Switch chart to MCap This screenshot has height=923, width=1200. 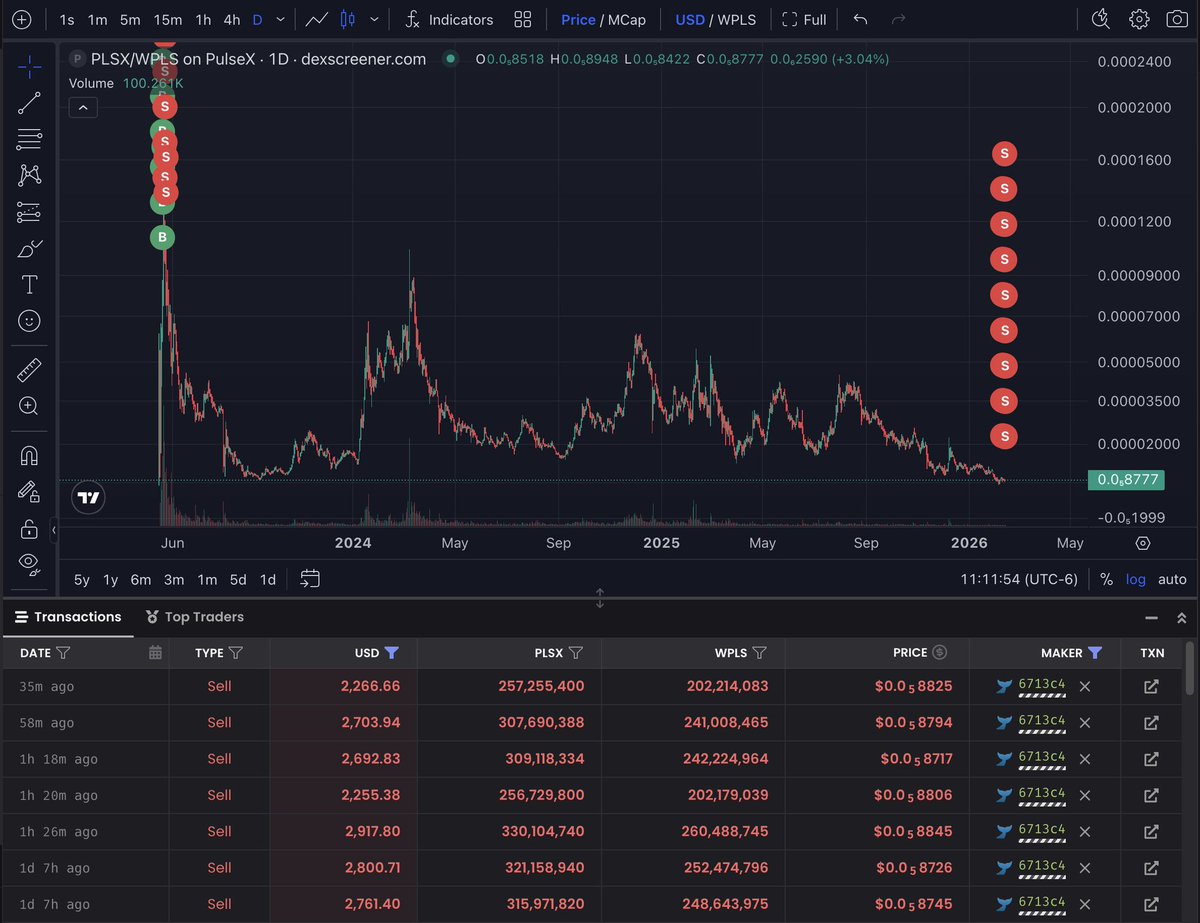point(626,20)
